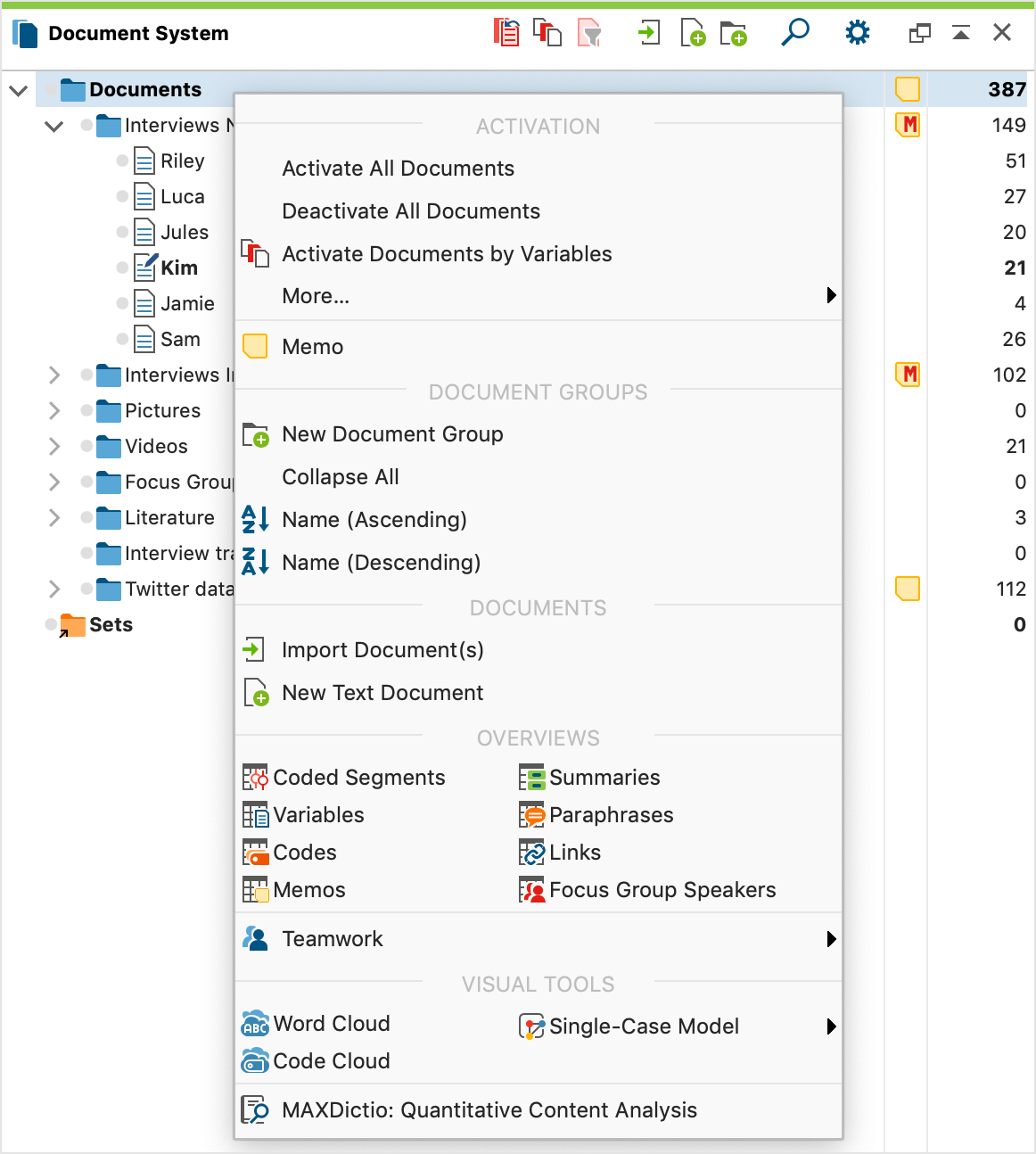This screenshot has width=1036, height=1154.
Task: Select Deactivate All Documents menu entry
Action: click(x=411, y=211)
